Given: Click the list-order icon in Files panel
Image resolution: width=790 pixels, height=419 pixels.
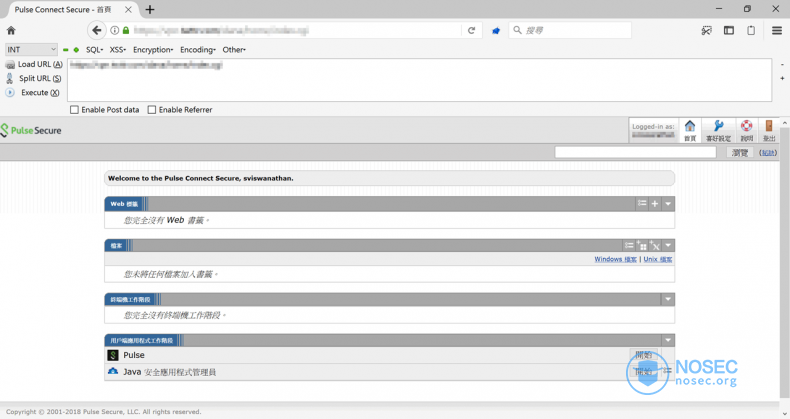Looking at the screenshot, I should pyautogui.click(x=629, y=246).
